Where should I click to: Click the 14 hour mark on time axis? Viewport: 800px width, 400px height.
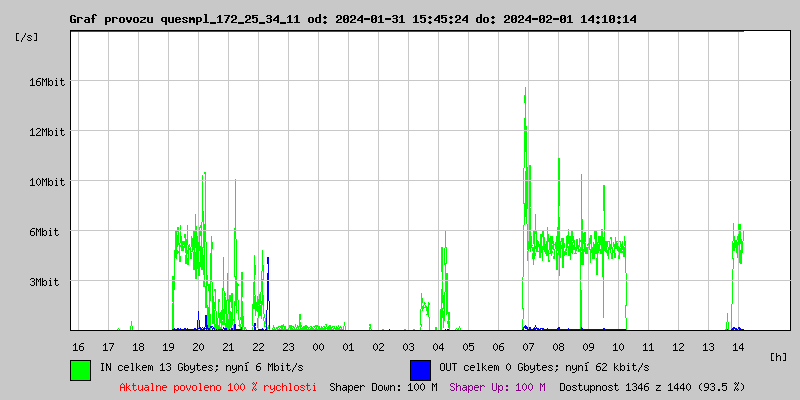[738, 346]
